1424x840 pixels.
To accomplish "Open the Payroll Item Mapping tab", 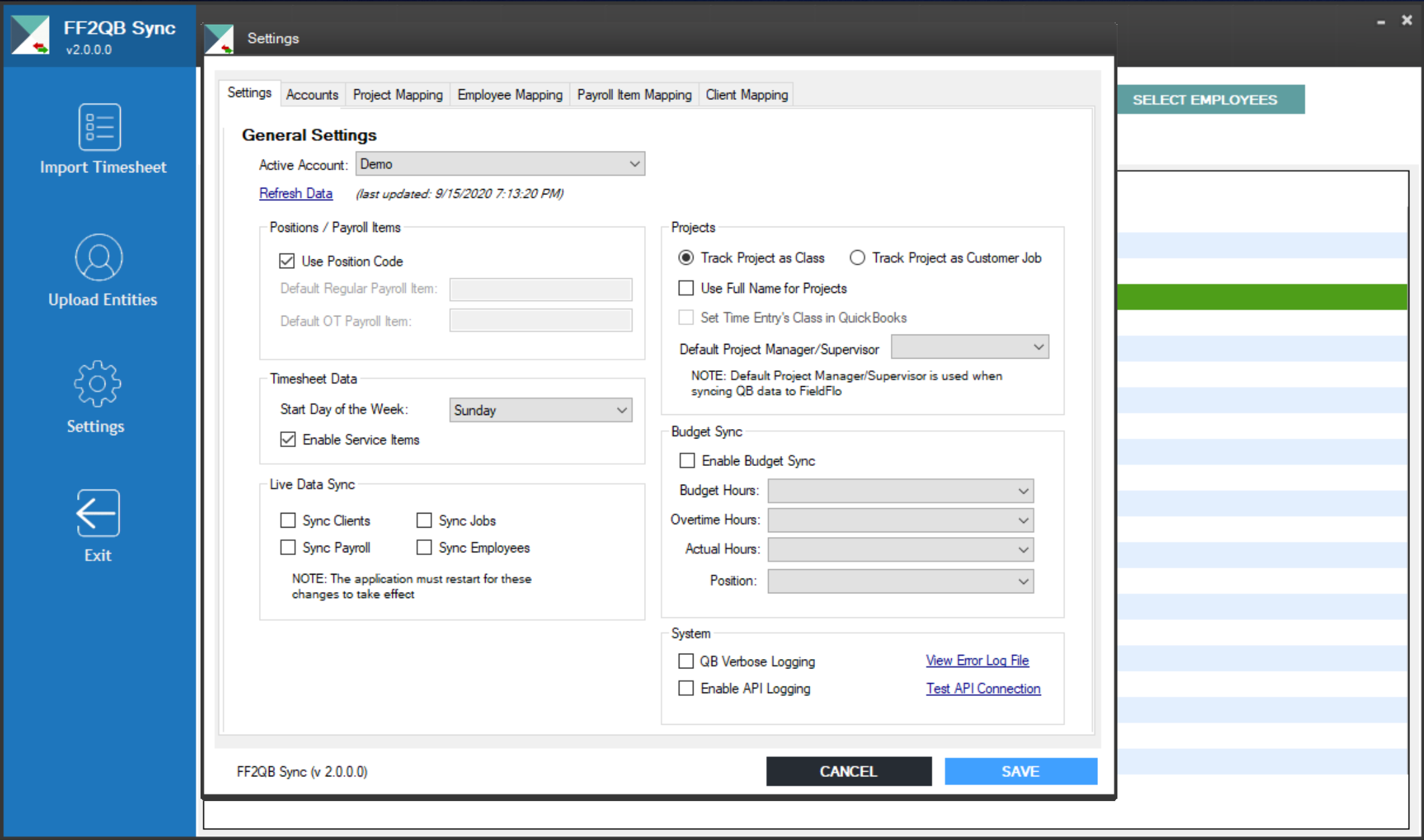I will (634, 95).
